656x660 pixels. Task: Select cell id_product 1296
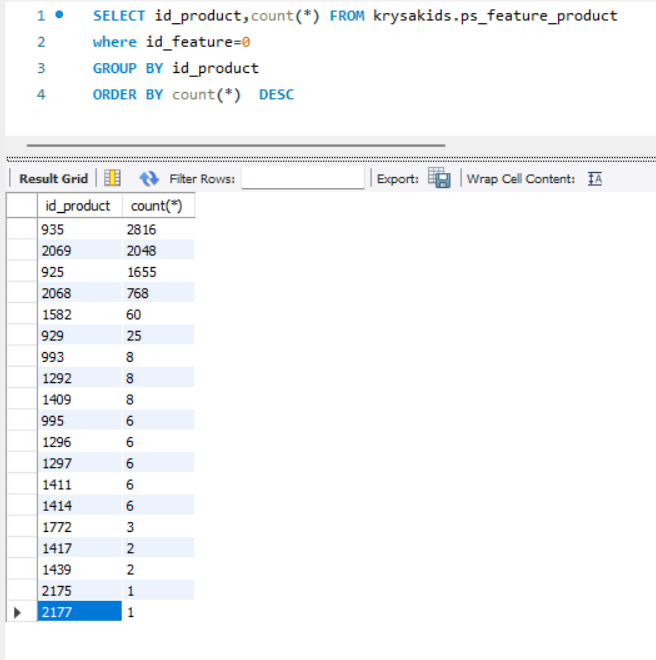point(80,442)
